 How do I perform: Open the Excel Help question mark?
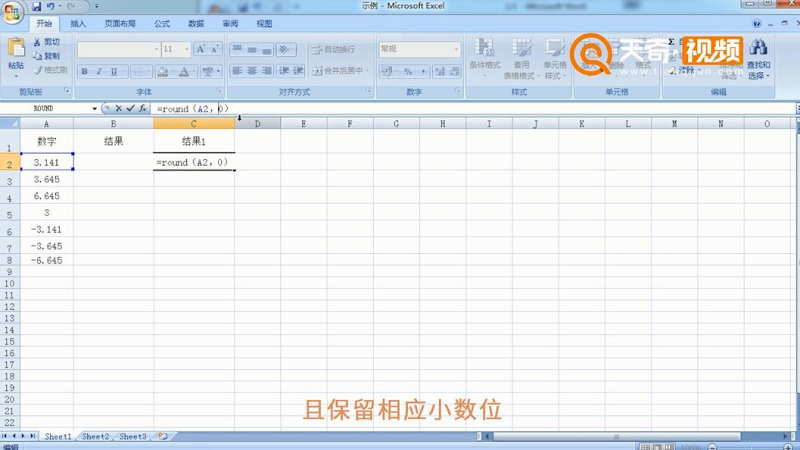coord(757,23)
